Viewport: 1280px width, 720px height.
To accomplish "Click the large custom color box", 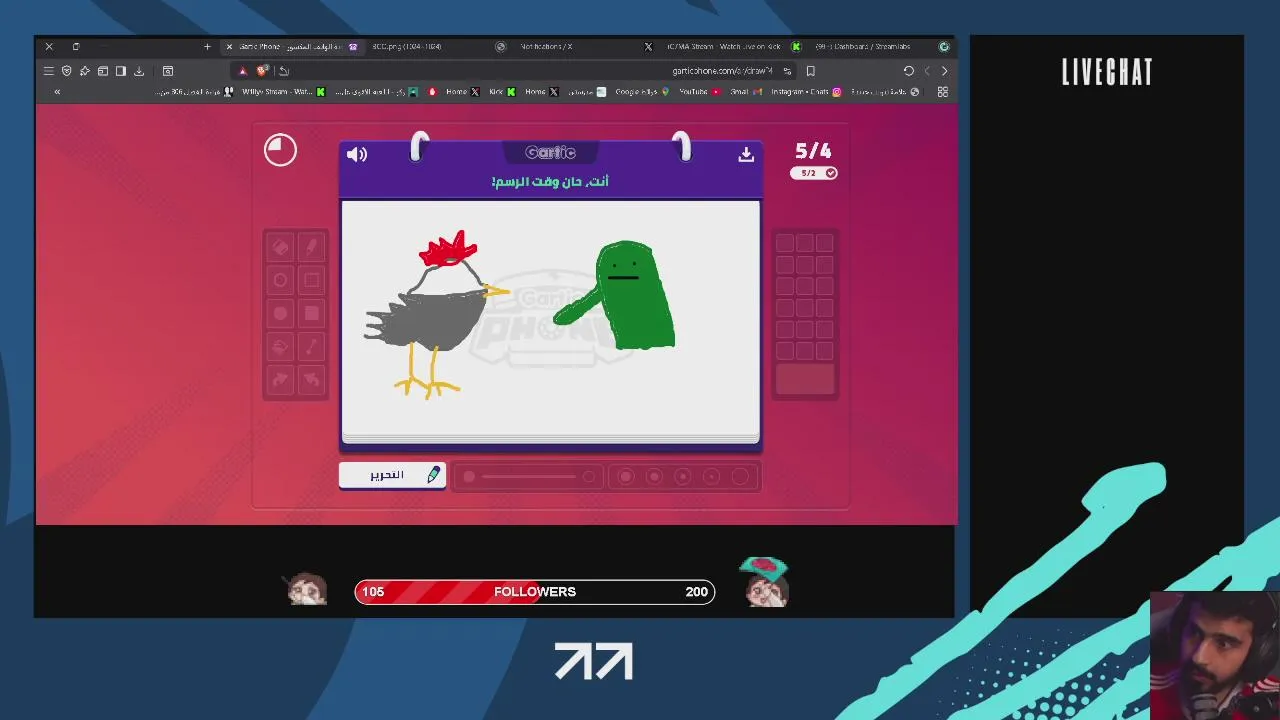I will (x=805, y=380).
